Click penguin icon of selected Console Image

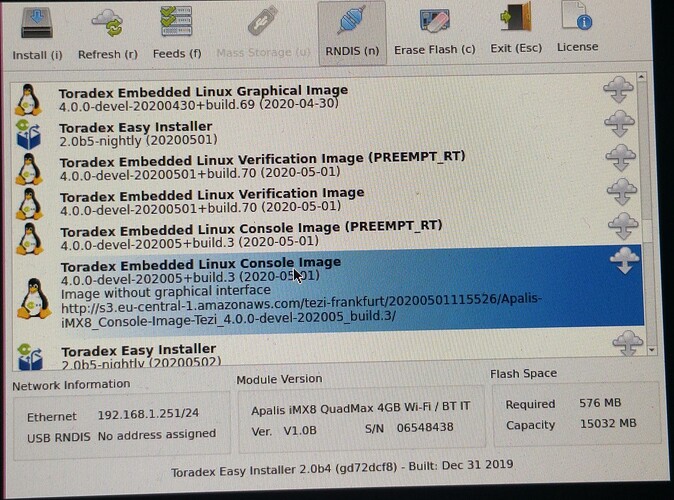point(34,298)
